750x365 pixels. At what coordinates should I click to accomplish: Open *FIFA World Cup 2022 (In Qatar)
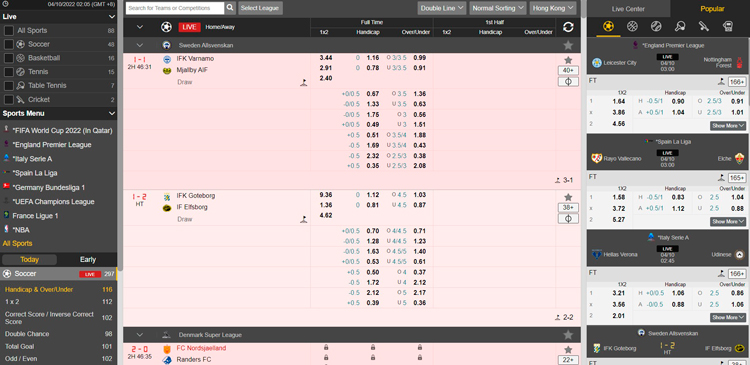click(62, 131)
